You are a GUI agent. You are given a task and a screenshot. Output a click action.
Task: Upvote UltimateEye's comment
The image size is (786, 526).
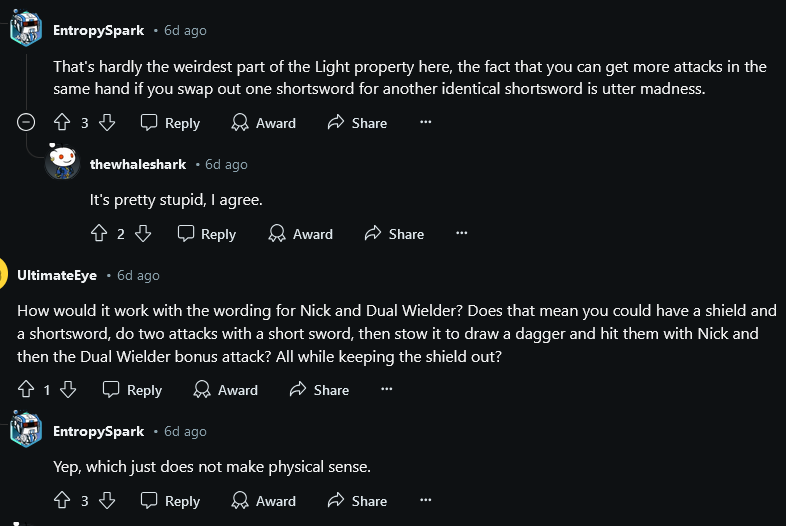pyautogui.click(x=25, y=390)
